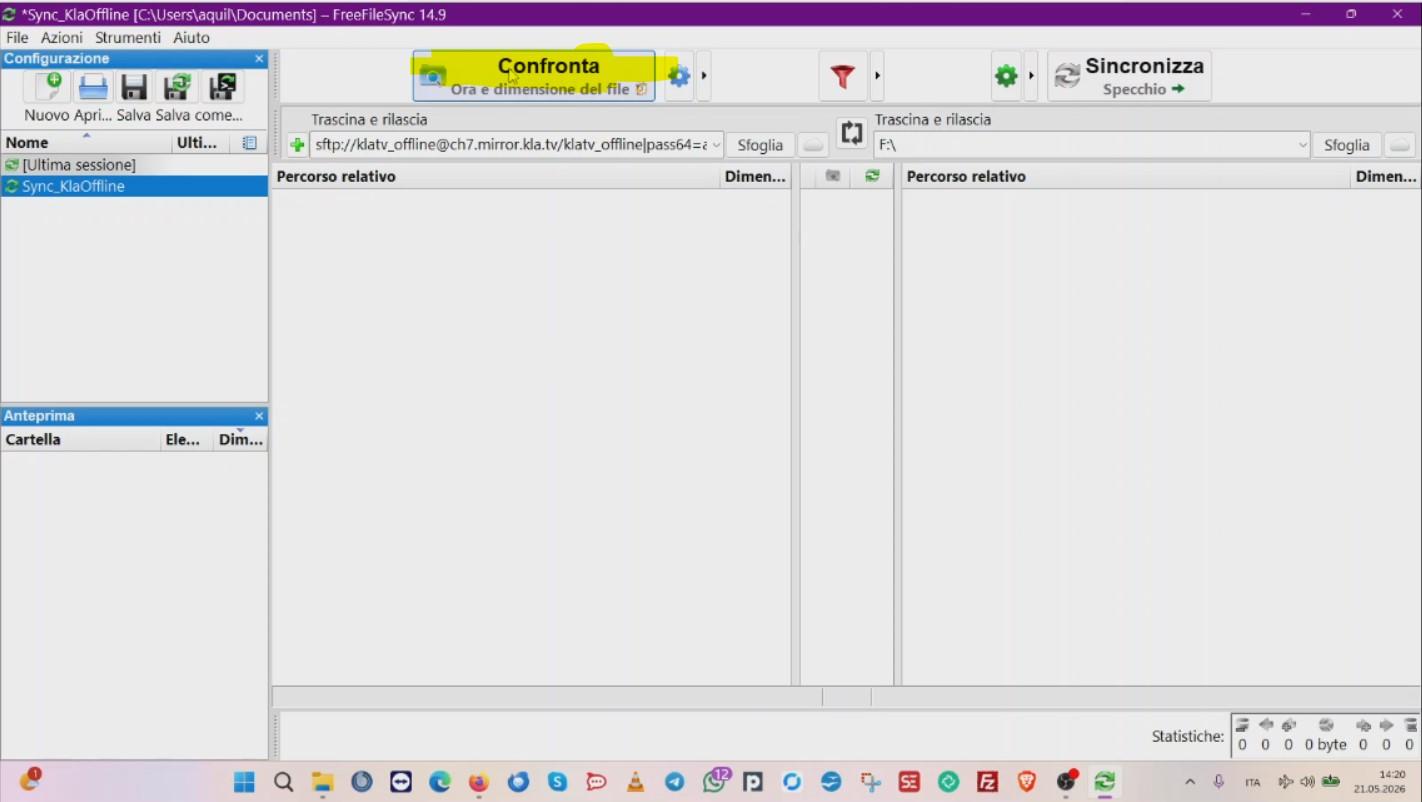Image resolution: width=1422 pixels, height=802 pixels.
Task: Click the left Sfoglia button
Action: 760,145
